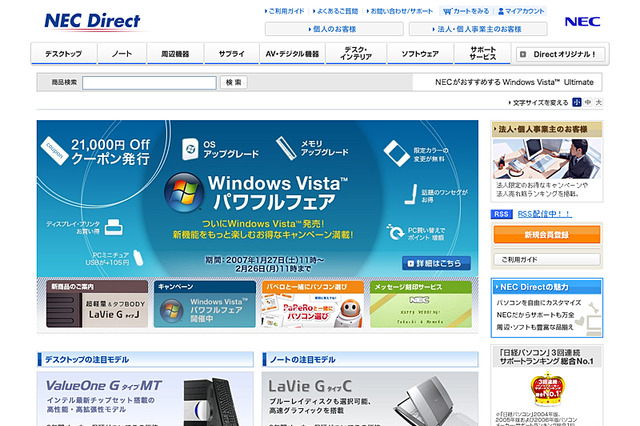Image resolution: width=640 pixels, height=426 pixels.
Task: Click the 法人・個人事業主のお客様 sidebar header
Action: [547, 129]
